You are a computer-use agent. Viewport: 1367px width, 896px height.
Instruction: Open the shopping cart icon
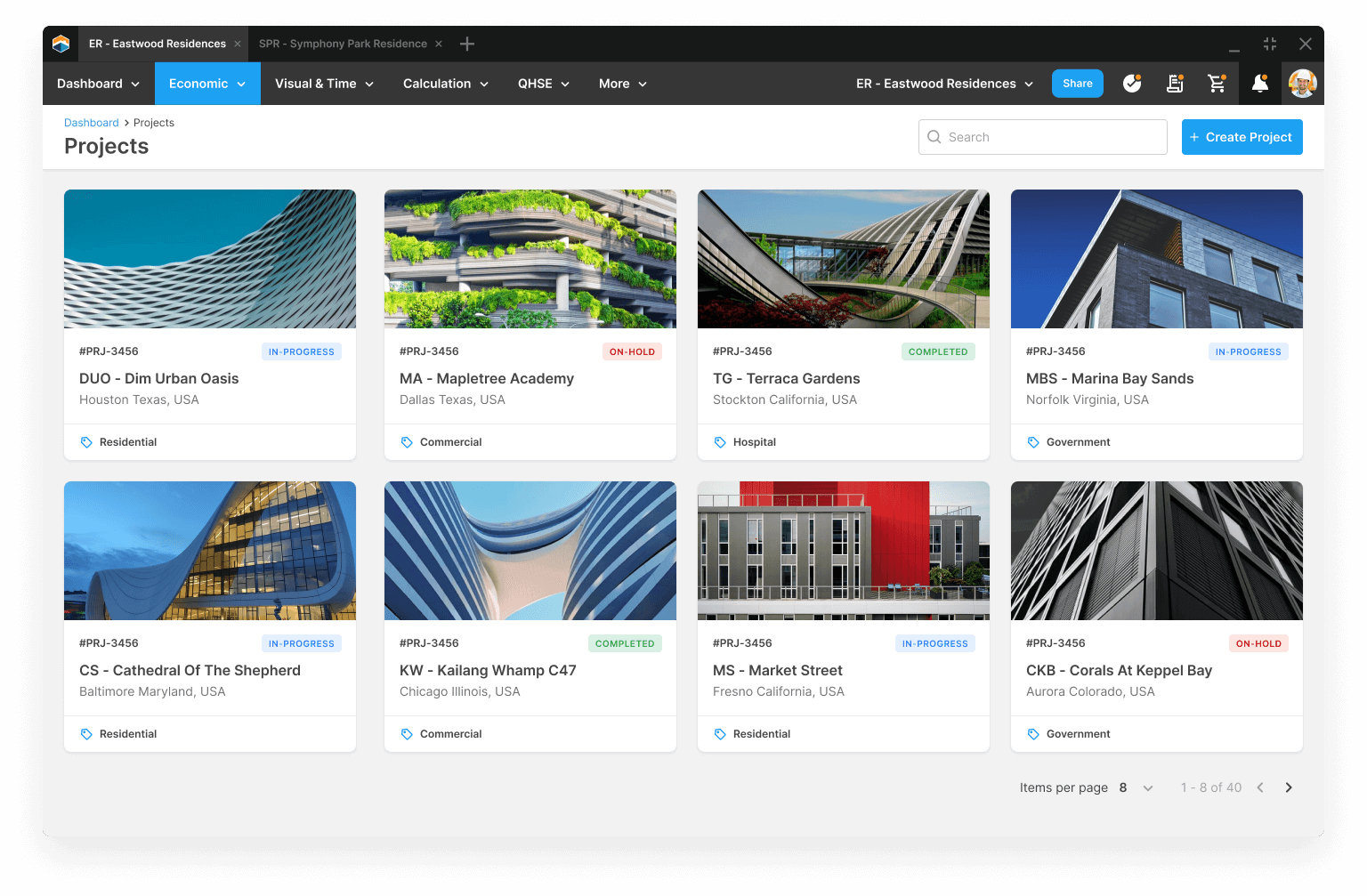click(x=1217, y=84)
